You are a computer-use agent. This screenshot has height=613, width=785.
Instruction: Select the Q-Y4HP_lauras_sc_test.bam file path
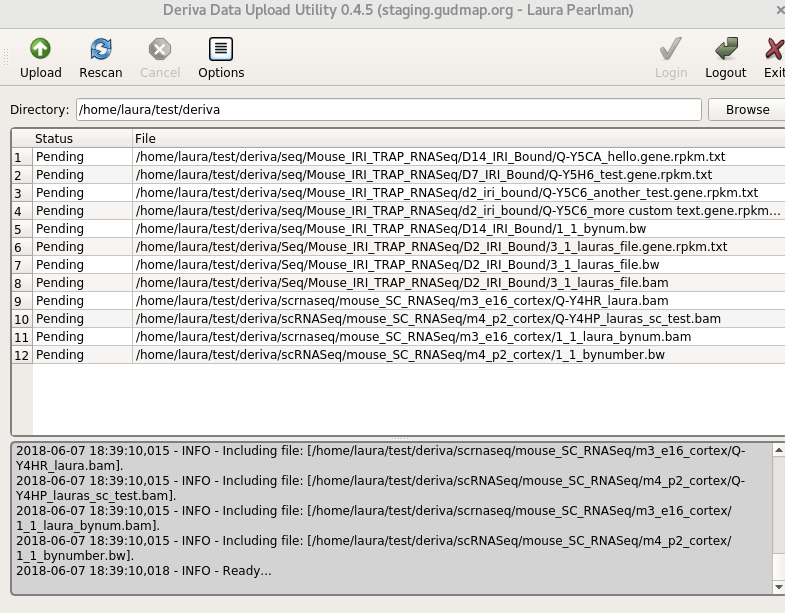(428, 319)
